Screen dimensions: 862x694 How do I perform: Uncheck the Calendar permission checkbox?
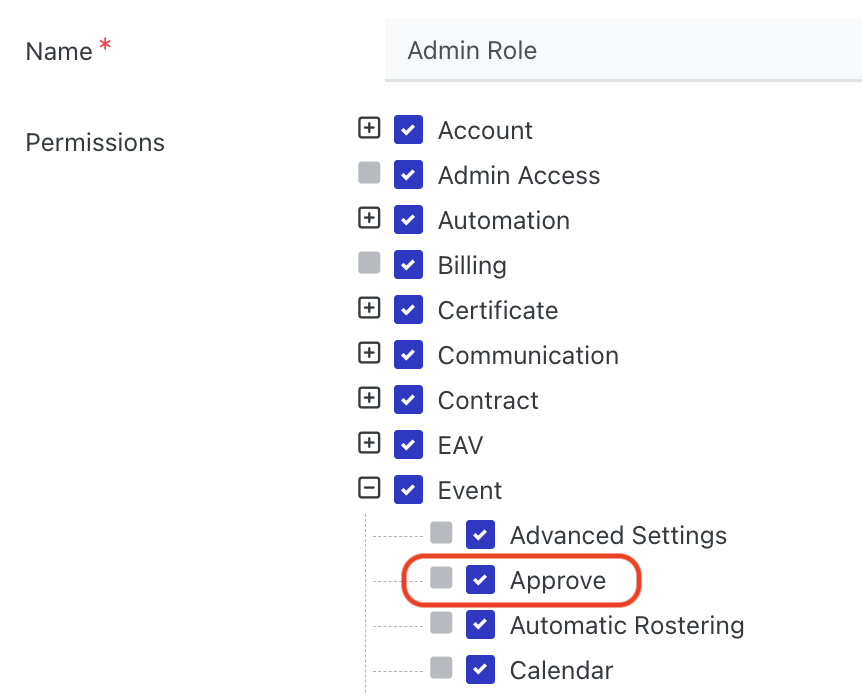click(x=480, y=669)
